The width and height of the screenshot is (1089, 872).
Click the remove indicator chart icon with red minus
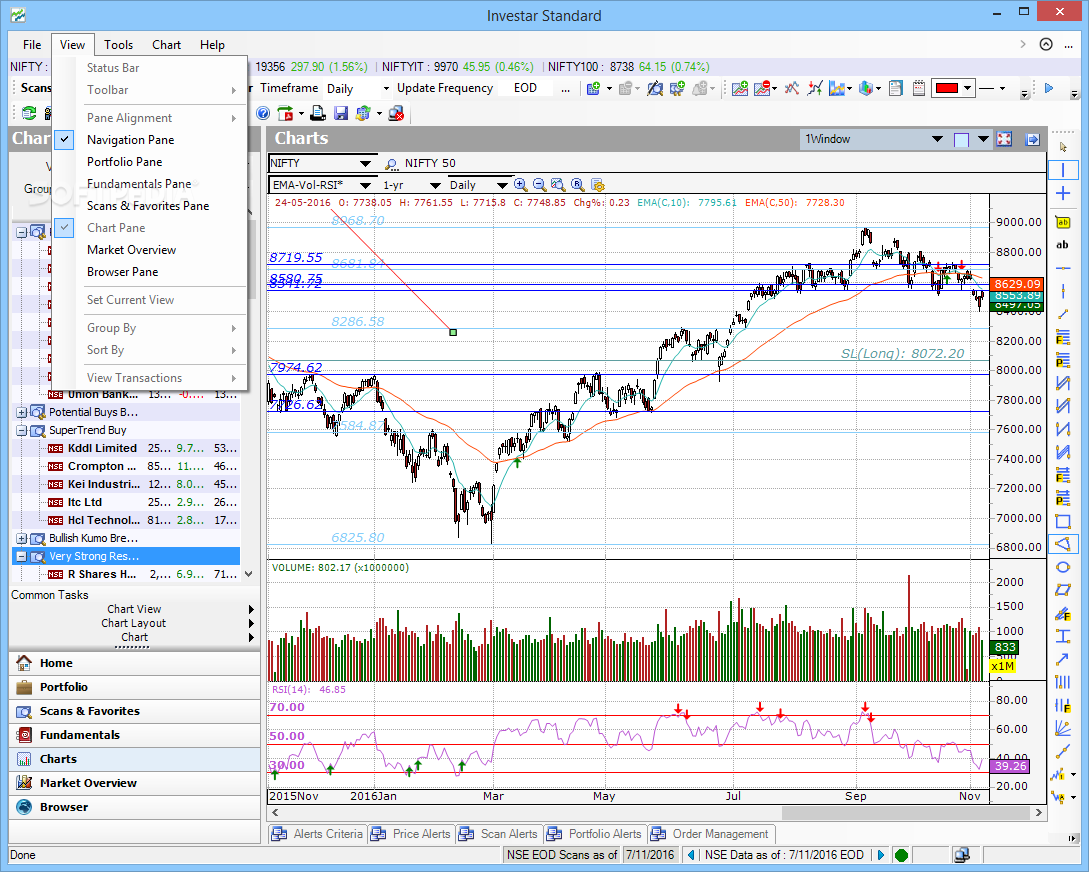762,88
